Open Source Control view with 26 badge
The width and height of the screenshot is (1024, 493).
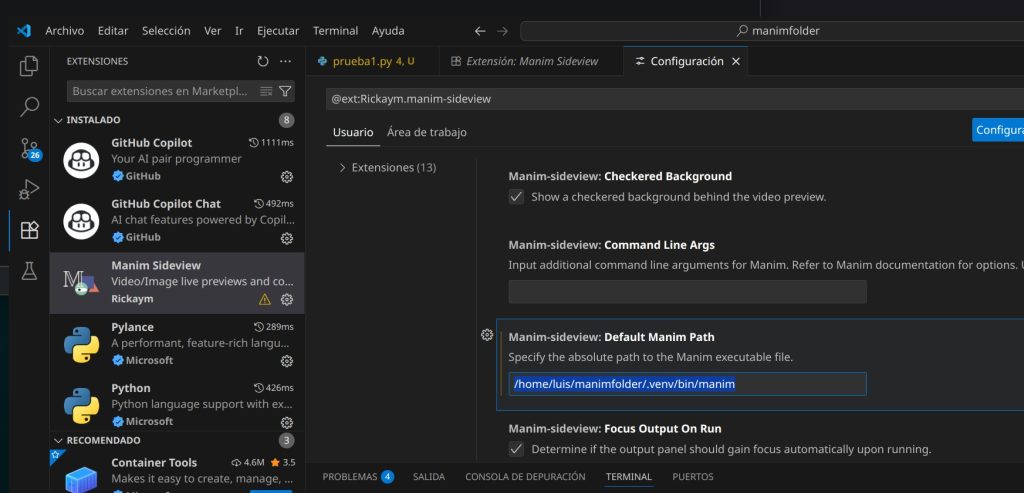pos(29,149)
